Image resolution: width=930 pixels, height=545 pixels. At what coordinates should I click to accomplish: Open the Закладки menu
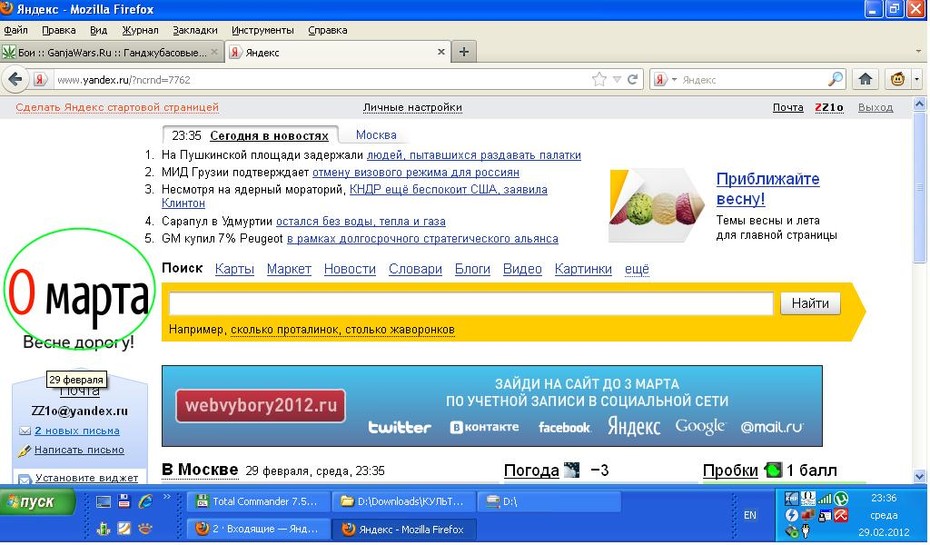195,30
